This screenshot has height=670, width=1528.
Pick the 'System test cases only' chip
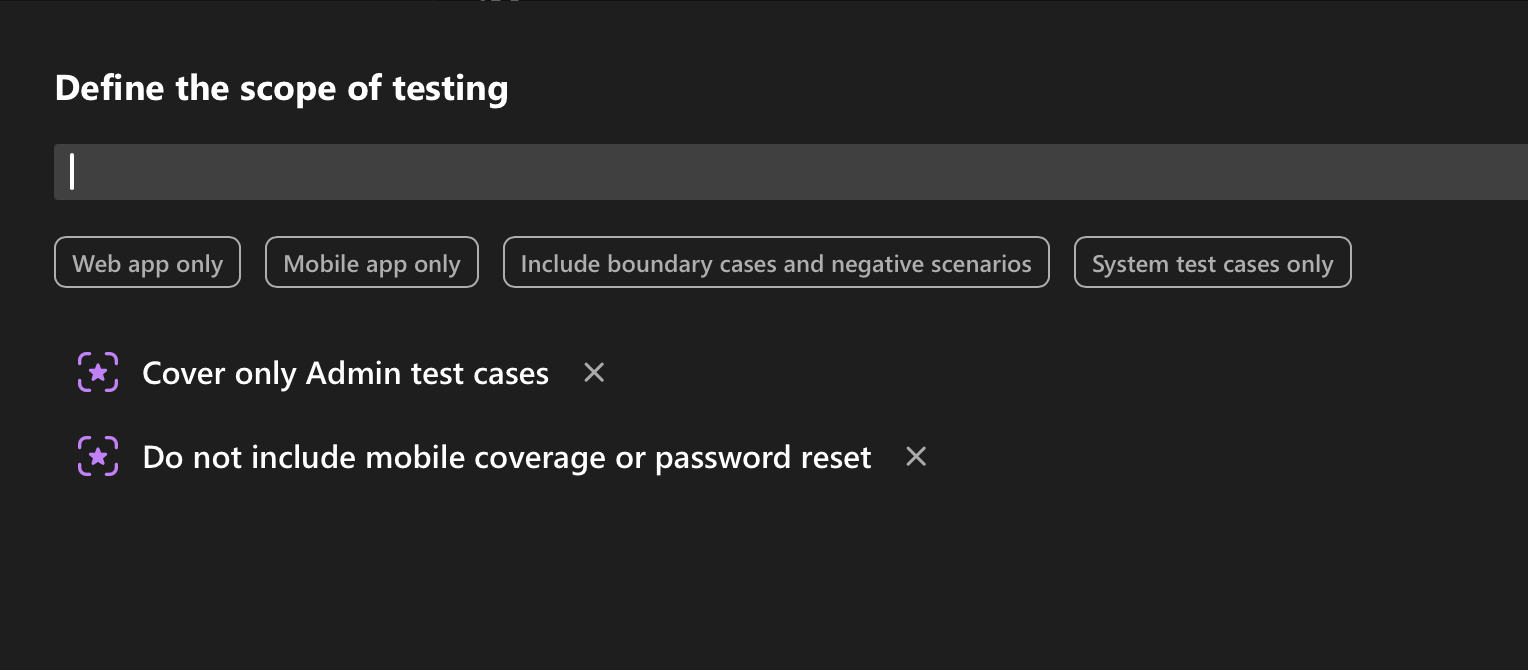tap(1212, 263)
